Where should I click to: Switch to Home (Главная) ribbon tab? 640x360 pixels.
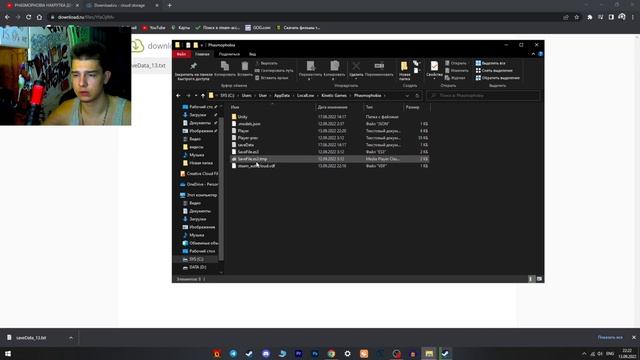(202, 54)
